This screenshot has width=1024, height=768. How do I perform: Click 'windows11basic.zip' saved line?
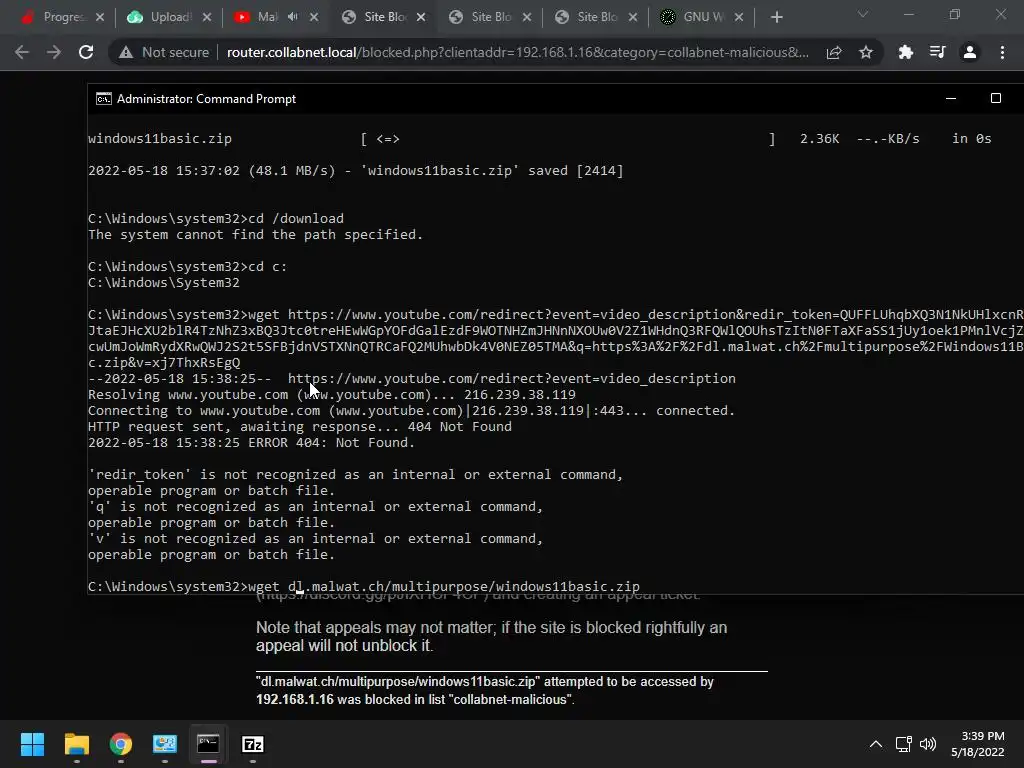pos(356,171)
